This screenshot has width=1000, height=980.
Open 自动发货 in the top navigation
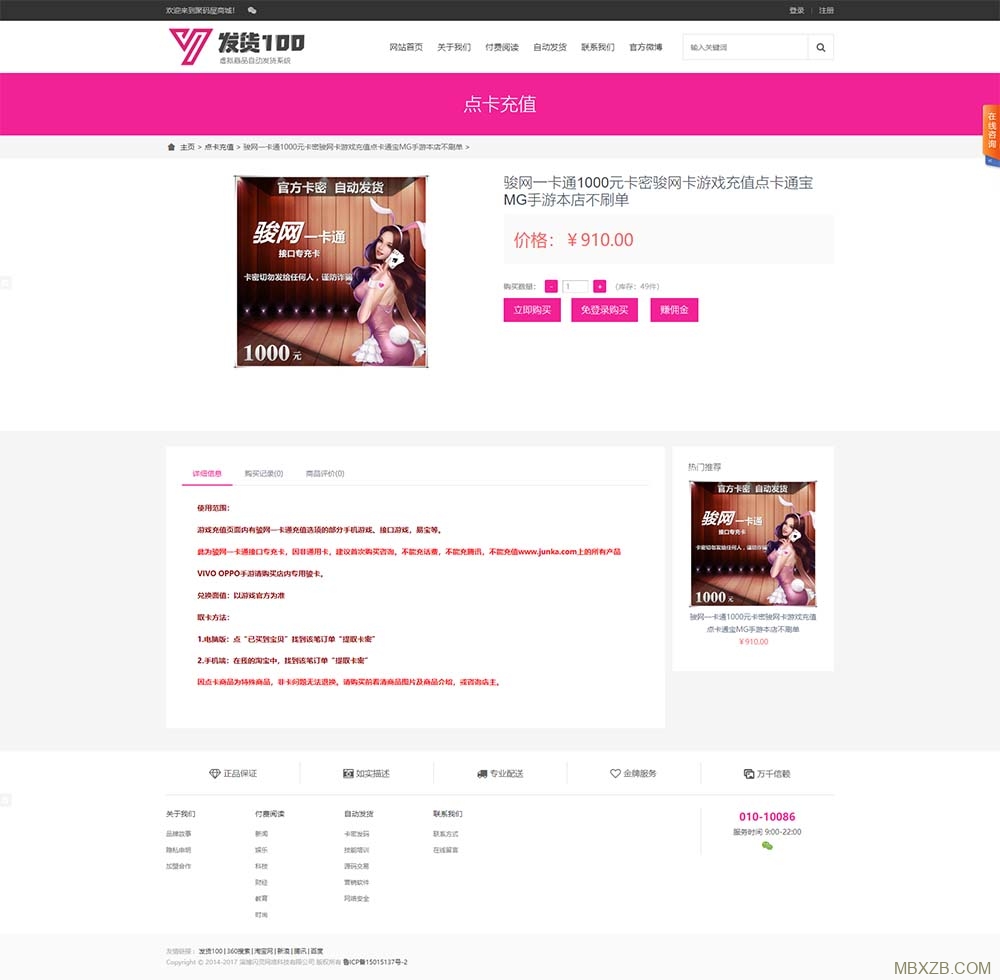coord(550,47)
